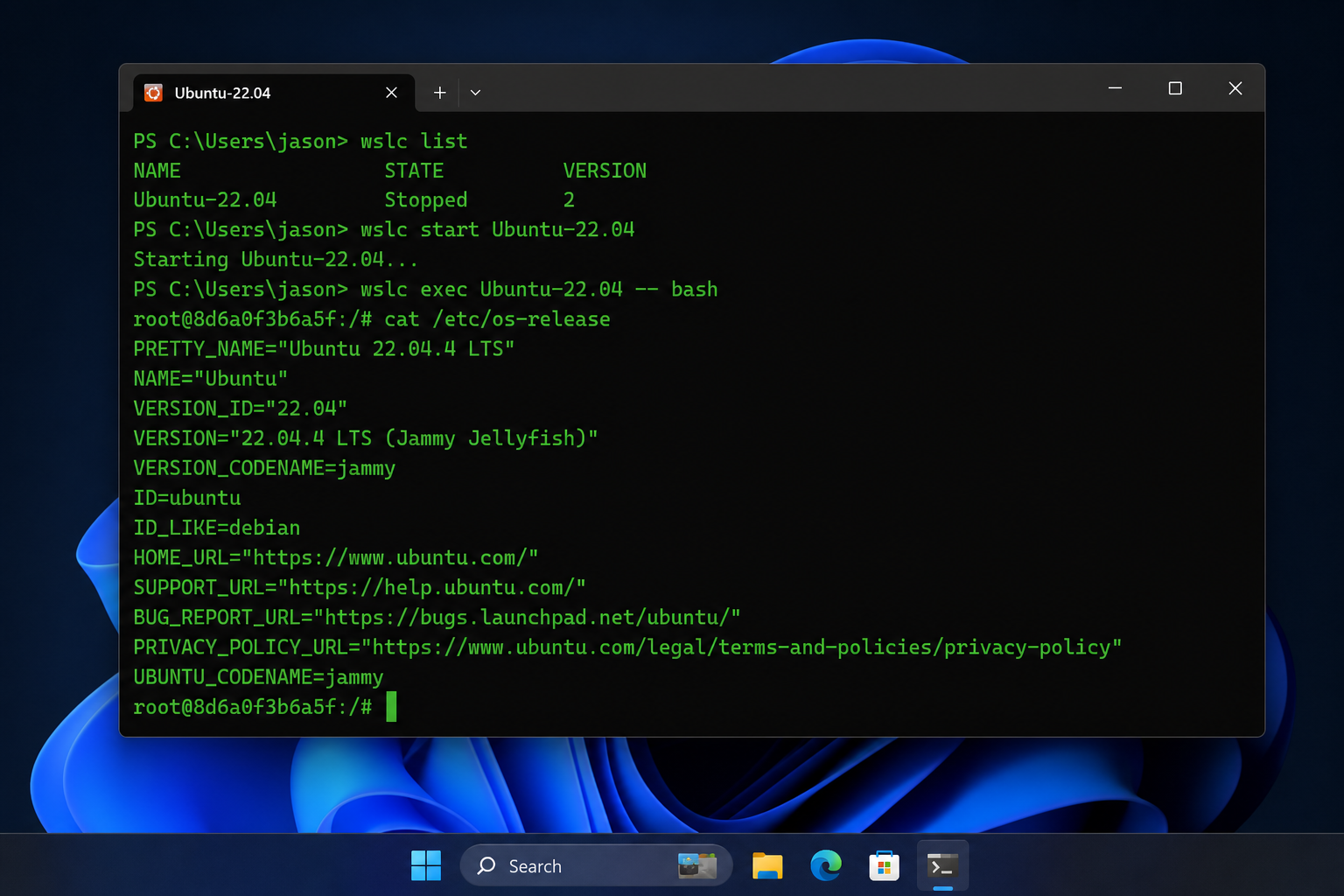Image resolution: width=1344 pixels, height=896 pixels.
Task: Click the text 'wslc list' command
Action: tap(414, 141)
